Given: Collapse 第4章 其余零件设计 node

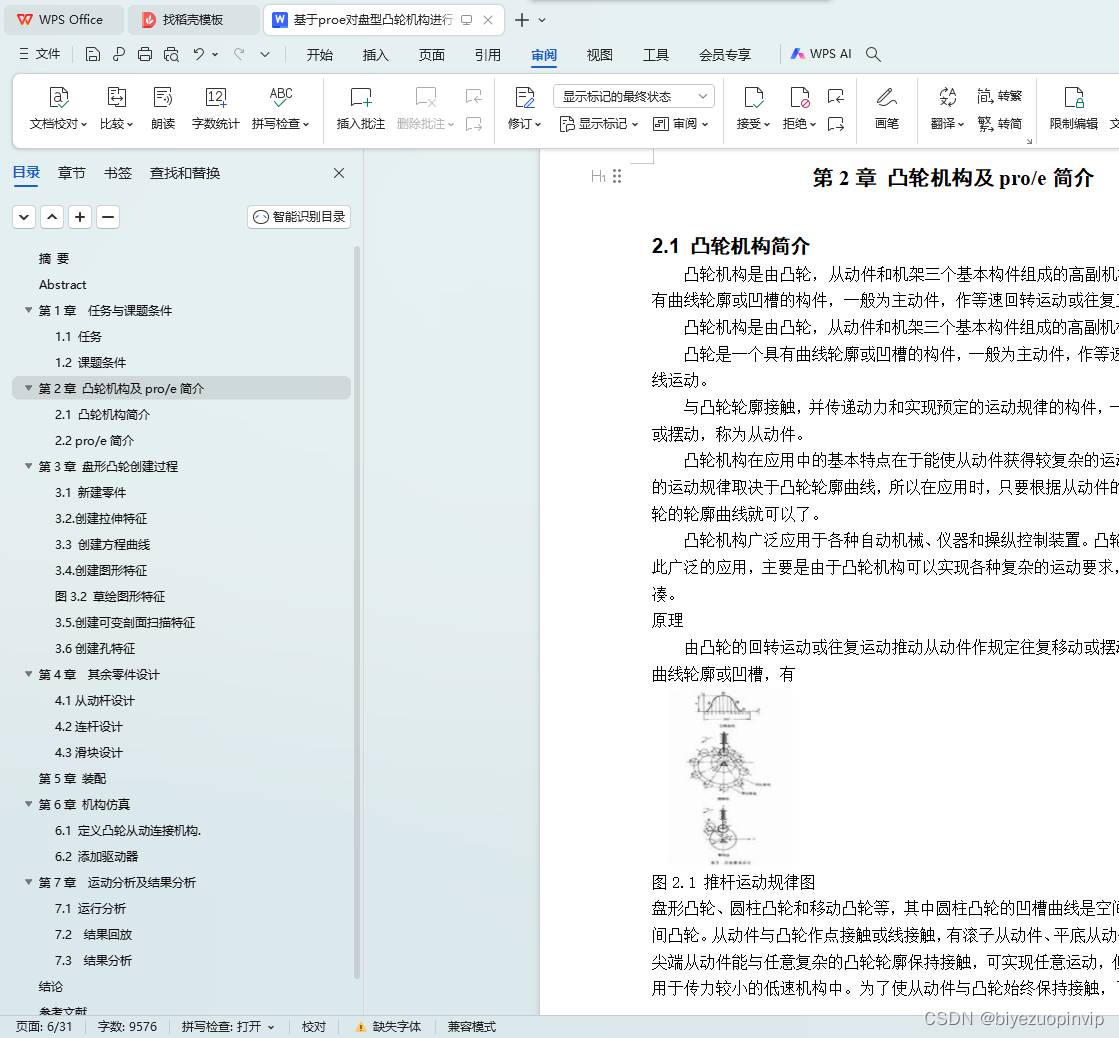Looking at the screenshot, I should point(29,674).
